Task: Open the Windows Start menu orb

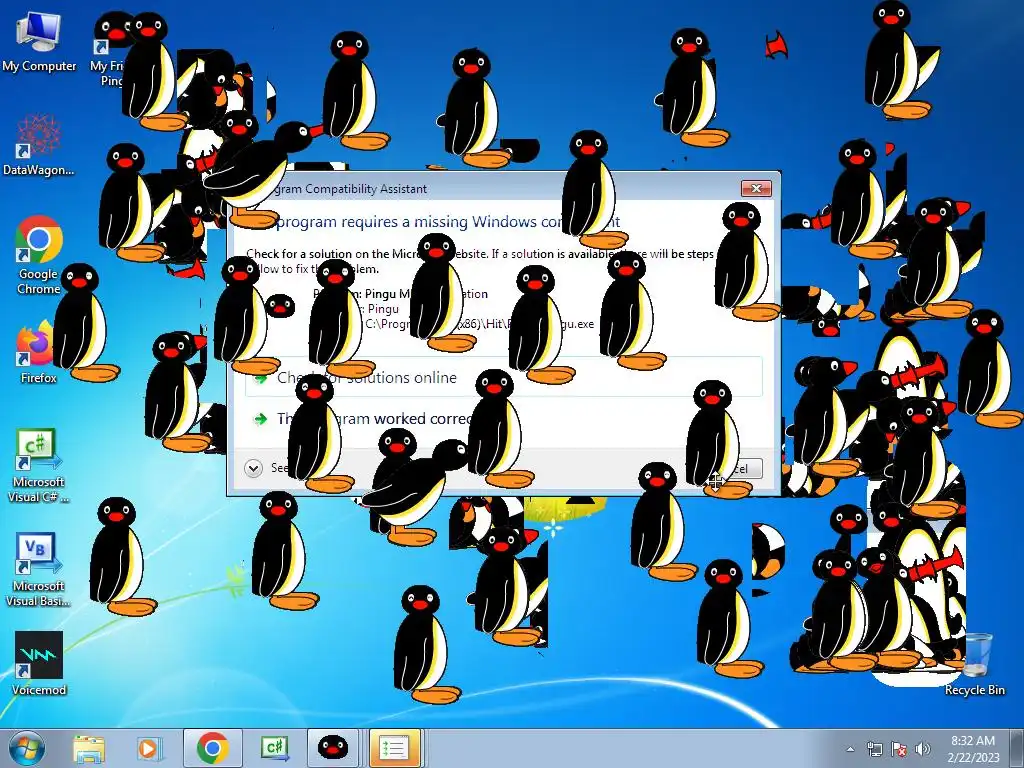Action: click(x=27, y=748)
